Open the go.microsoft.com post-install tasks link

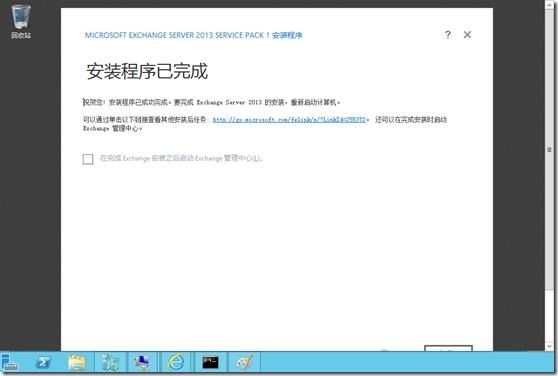(289, 120)
